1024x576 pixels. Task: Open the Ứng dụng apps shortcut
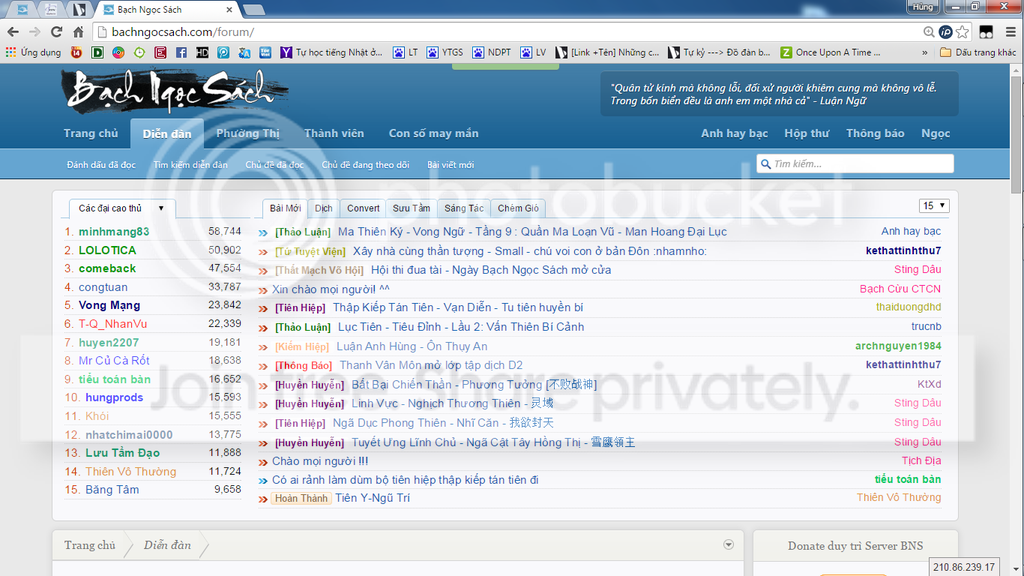33,52
